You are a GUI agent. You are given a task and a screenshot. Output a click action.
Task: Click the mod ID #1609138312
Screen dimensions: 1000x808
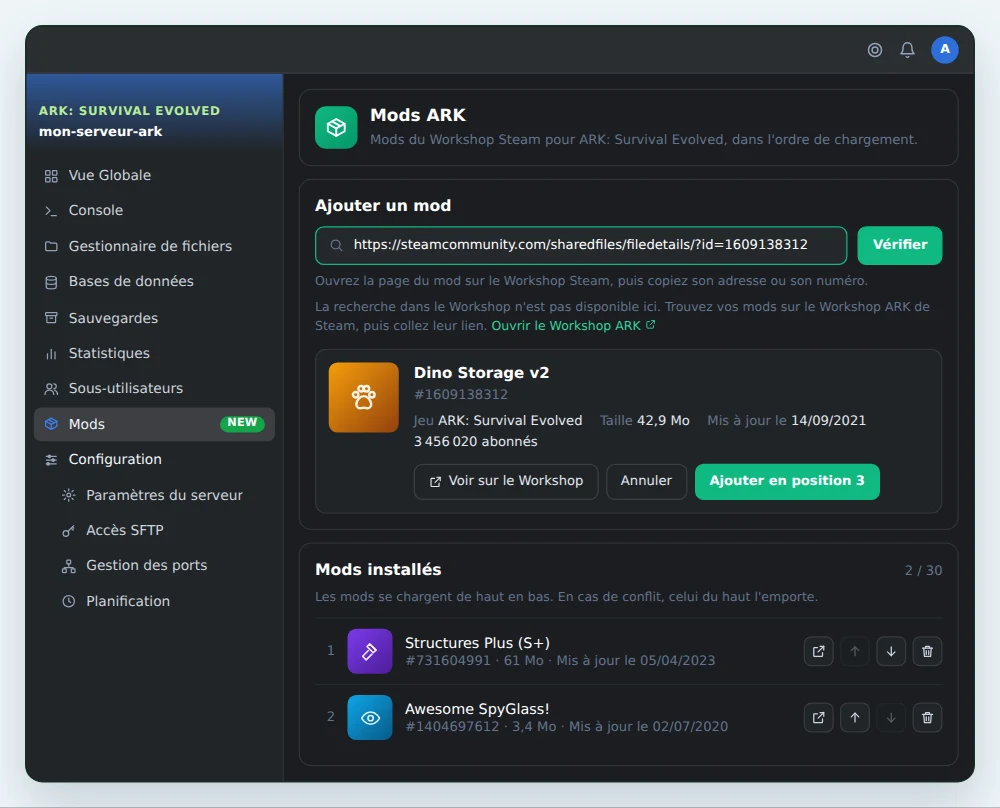(460, 395)
